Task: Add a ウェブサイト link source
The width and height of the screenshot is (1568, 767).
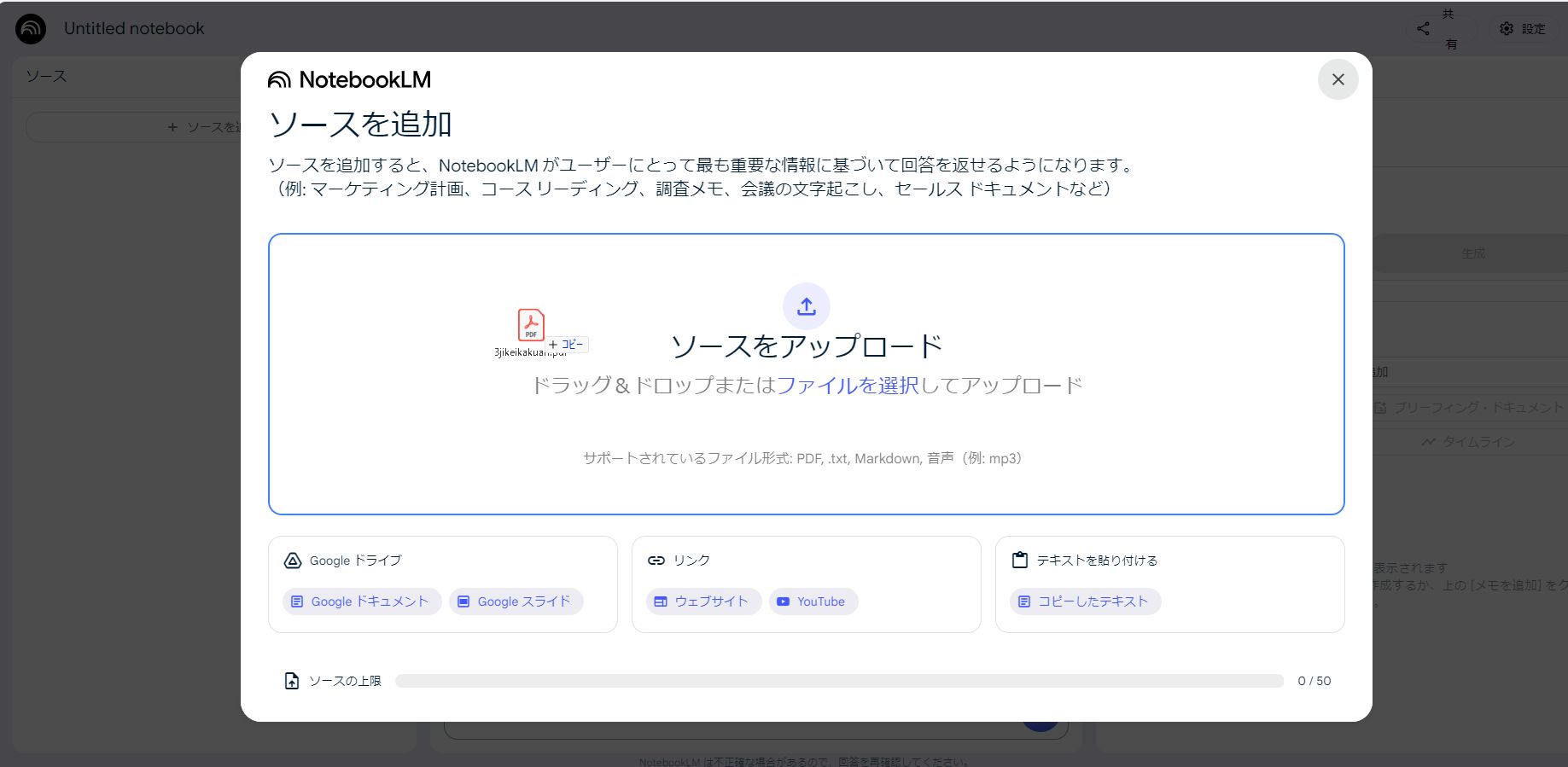Action: (x=703, y=601)
